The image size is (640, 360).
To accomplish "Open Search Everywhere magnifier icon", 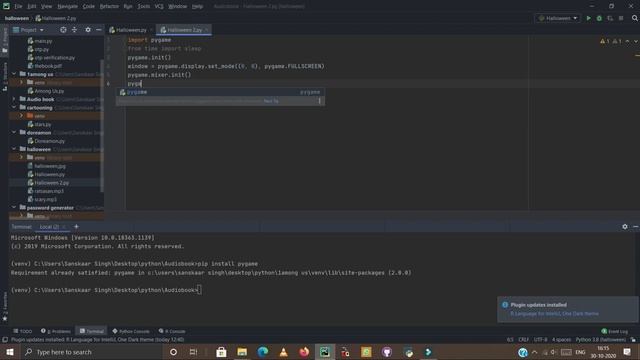I will (x=635, y=18).
